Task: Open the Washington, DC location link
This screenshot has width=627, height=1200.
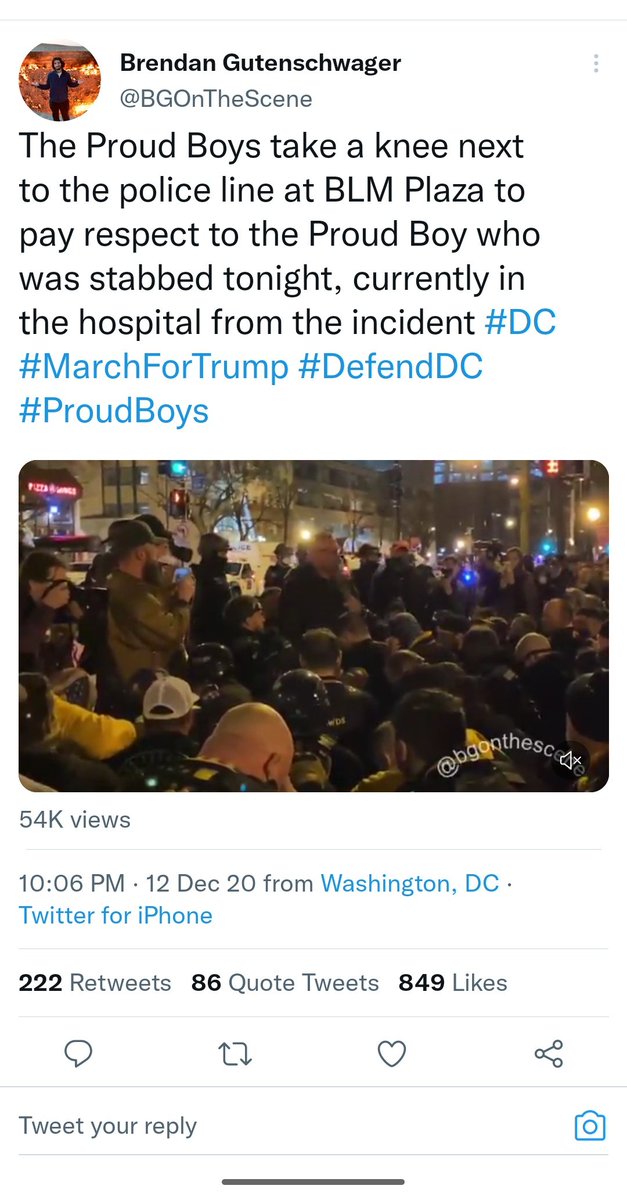Action: click(409, 884)
